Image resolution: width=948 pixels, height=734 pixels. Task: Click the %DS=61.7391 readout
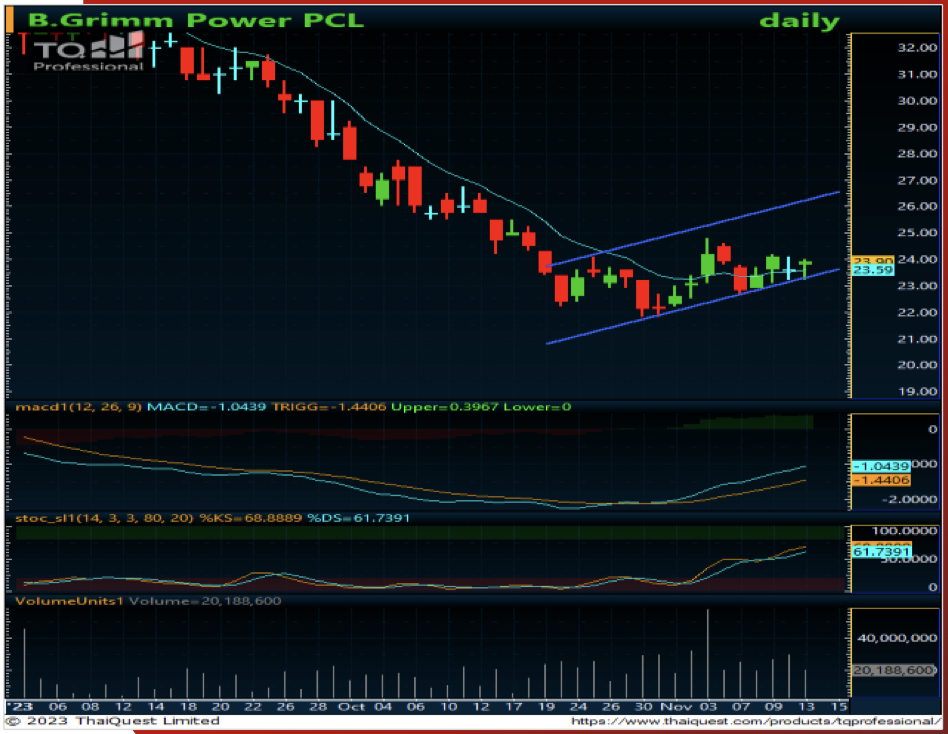point(358,518)
